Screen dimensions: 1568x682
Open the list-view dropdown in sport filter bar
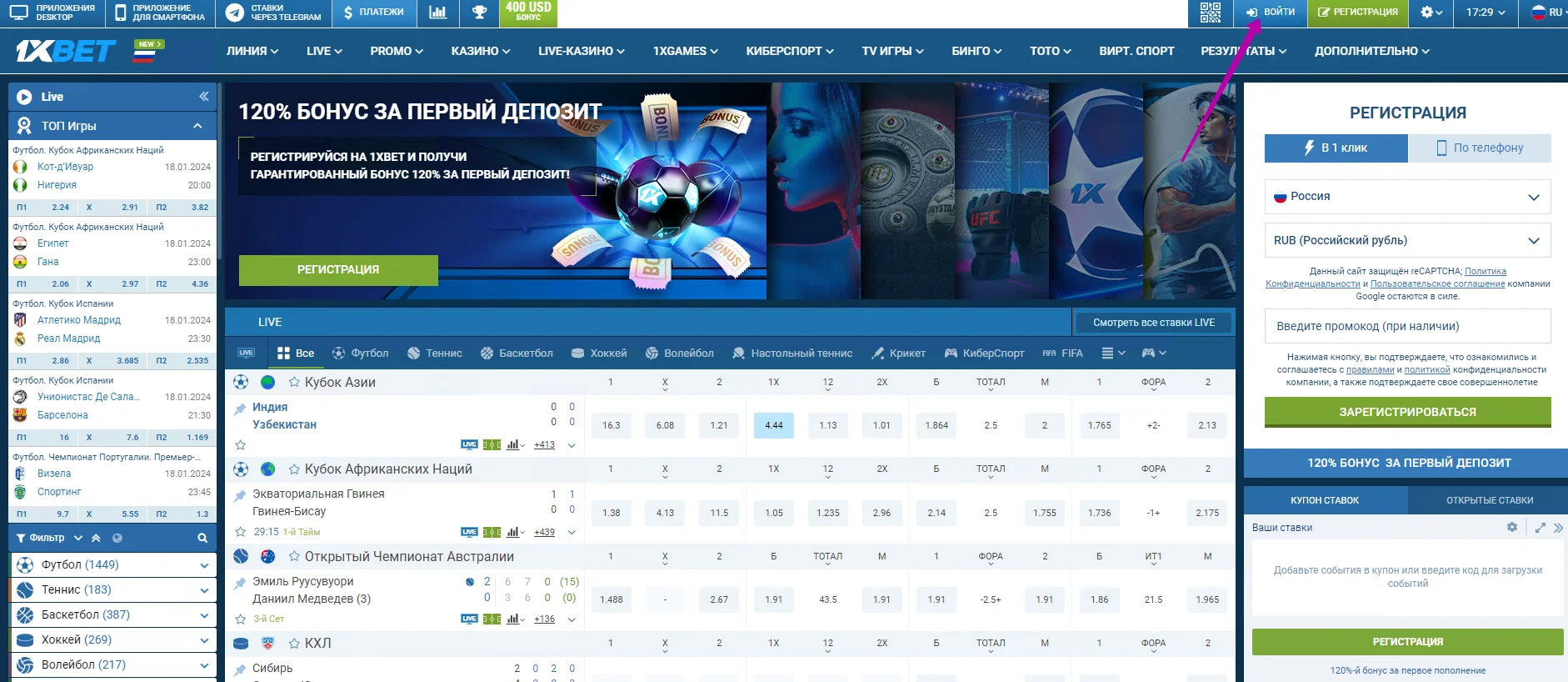[x=1113, y=354]
